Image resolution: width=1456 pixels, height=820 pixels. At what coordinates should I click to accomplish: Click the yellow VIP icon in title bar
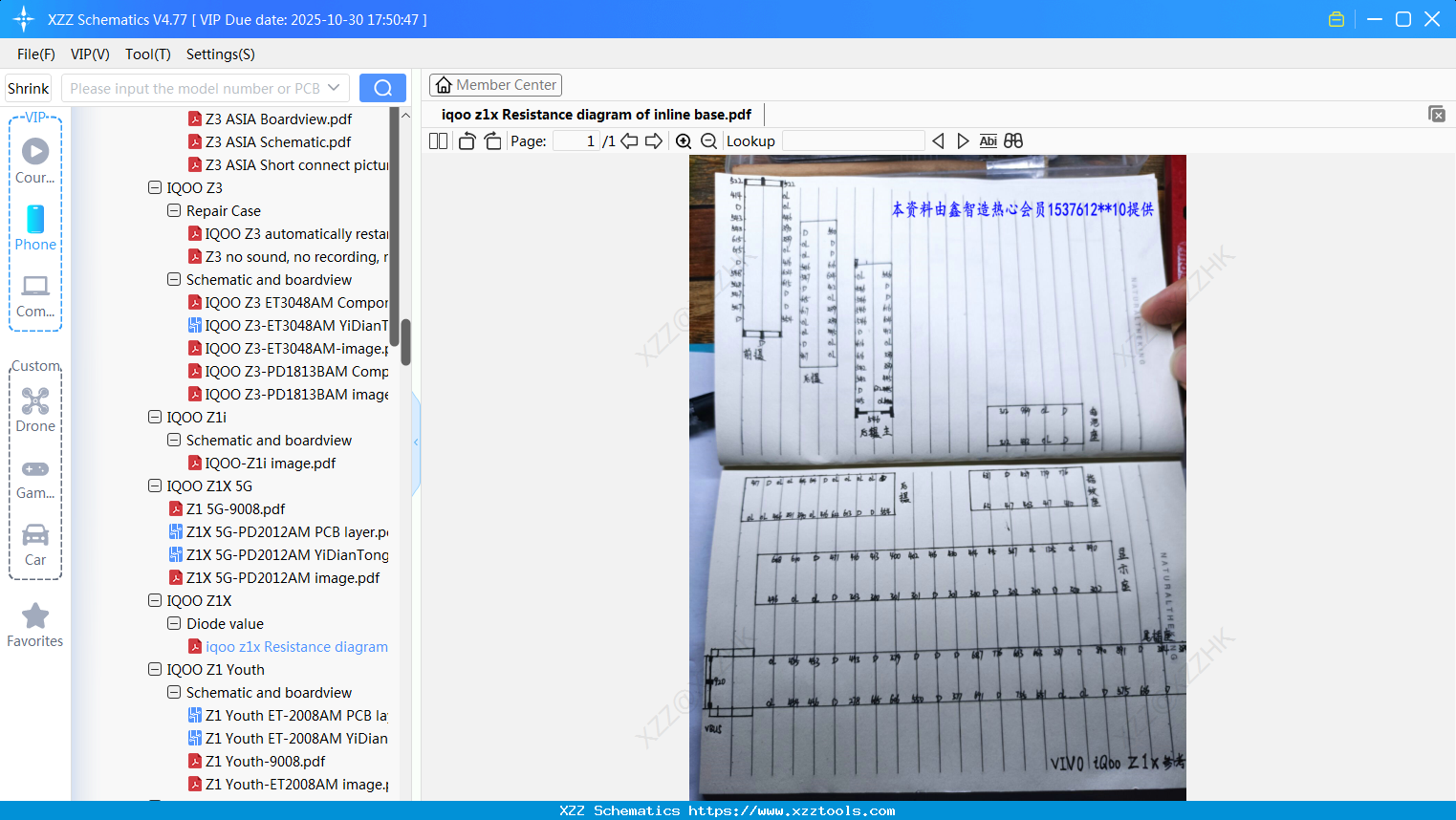[1336, 19]
